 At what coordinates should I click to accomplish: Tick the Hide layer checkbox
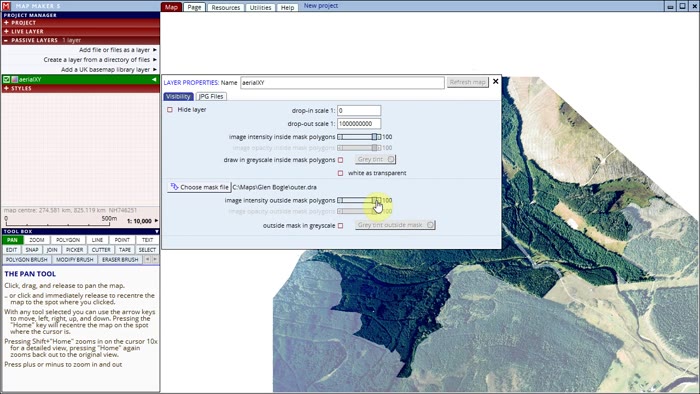click(170, 110)
